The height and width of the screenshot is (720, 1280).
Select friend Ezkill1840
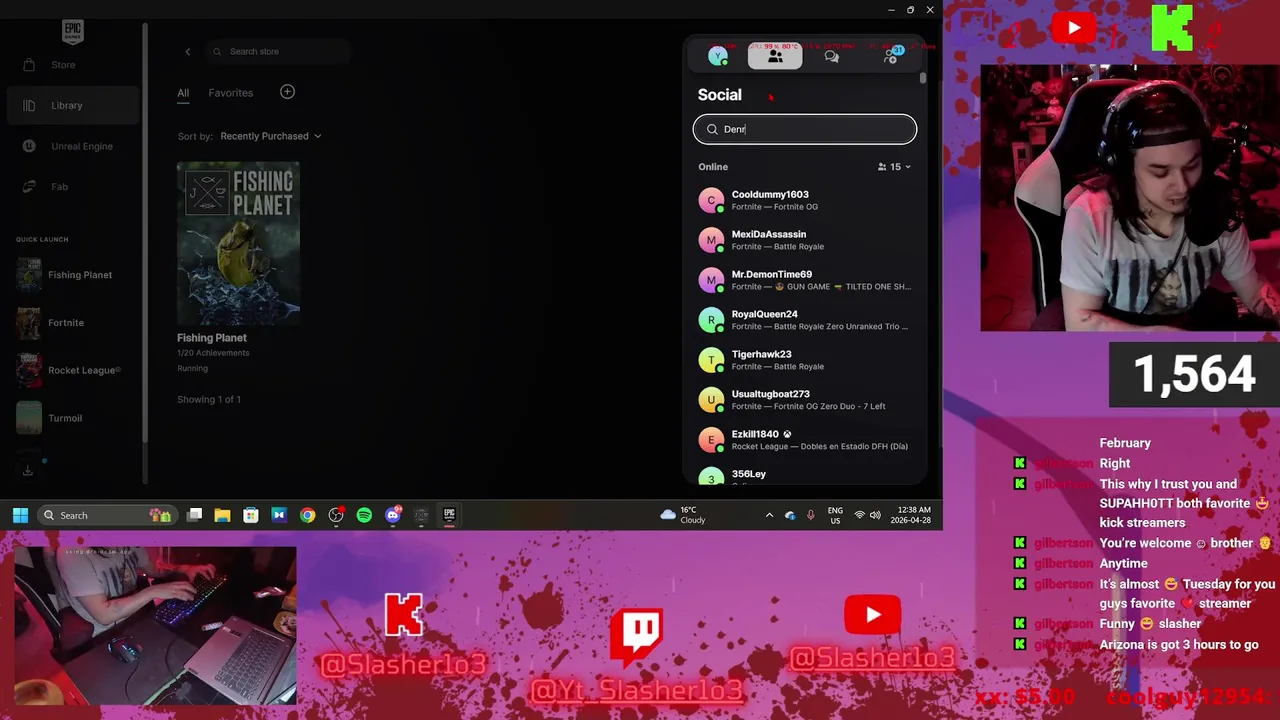coord(805,440)
